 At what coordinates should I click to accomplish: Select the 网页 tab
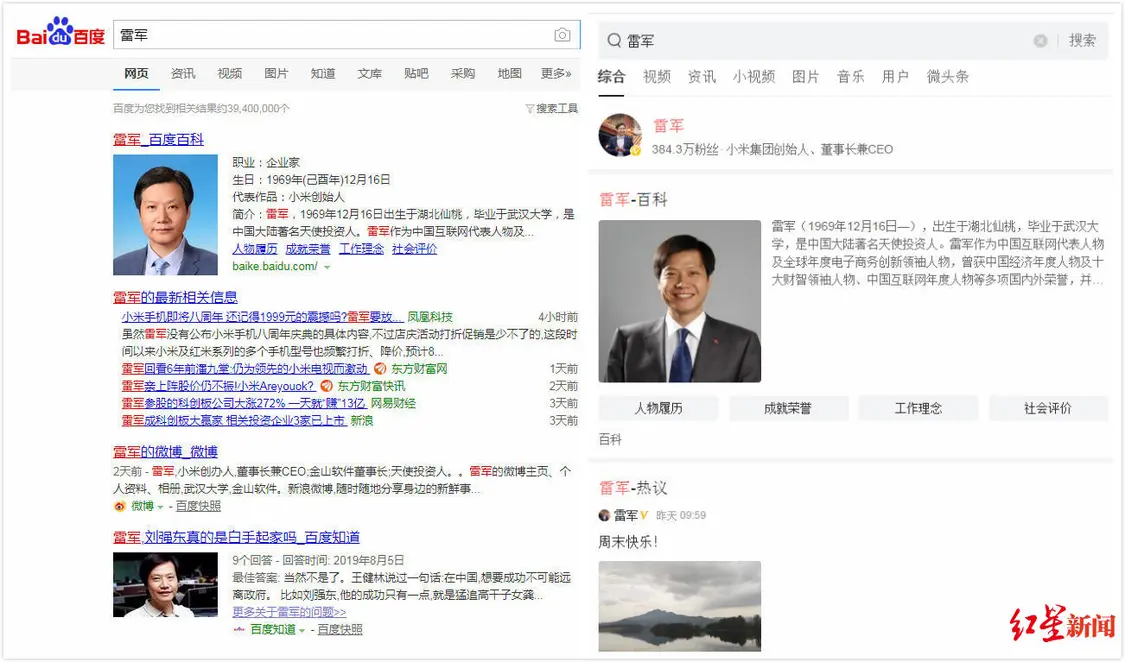tap(136, 73)
